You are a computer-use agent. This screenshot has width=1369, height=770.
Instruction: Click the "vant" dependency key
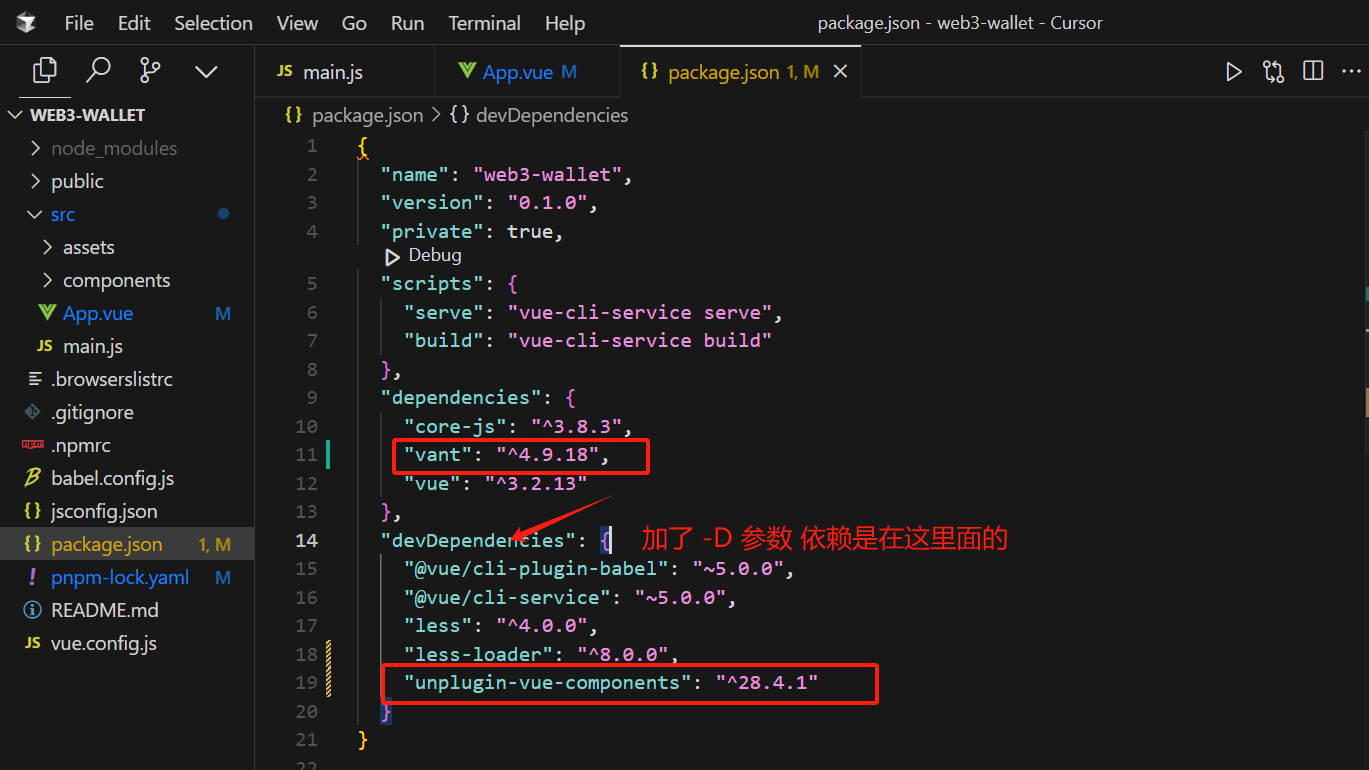point(436,455)
